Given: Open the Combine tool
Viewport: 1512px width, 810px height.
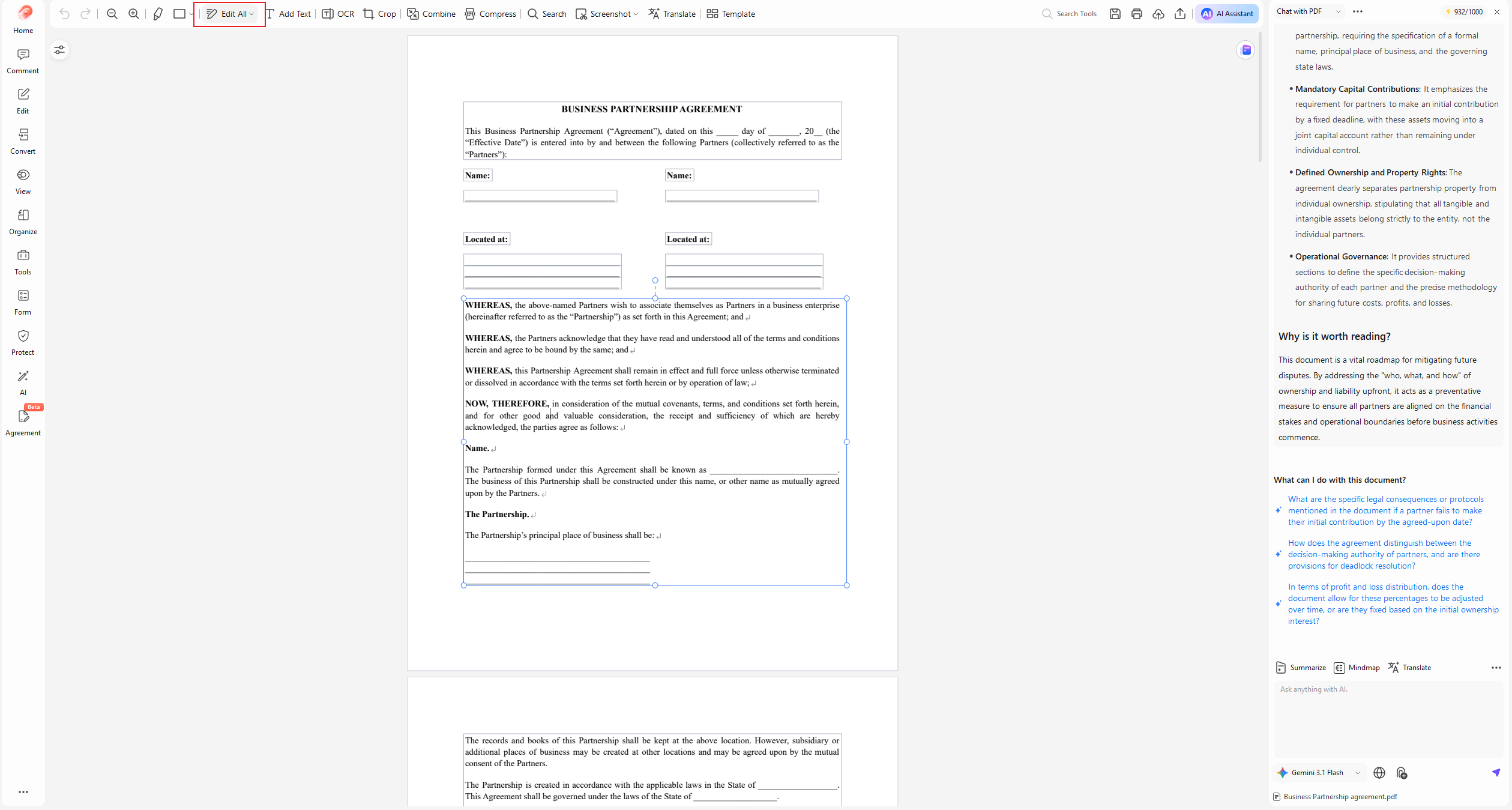Looking at the screenshot, I should 431,14.
